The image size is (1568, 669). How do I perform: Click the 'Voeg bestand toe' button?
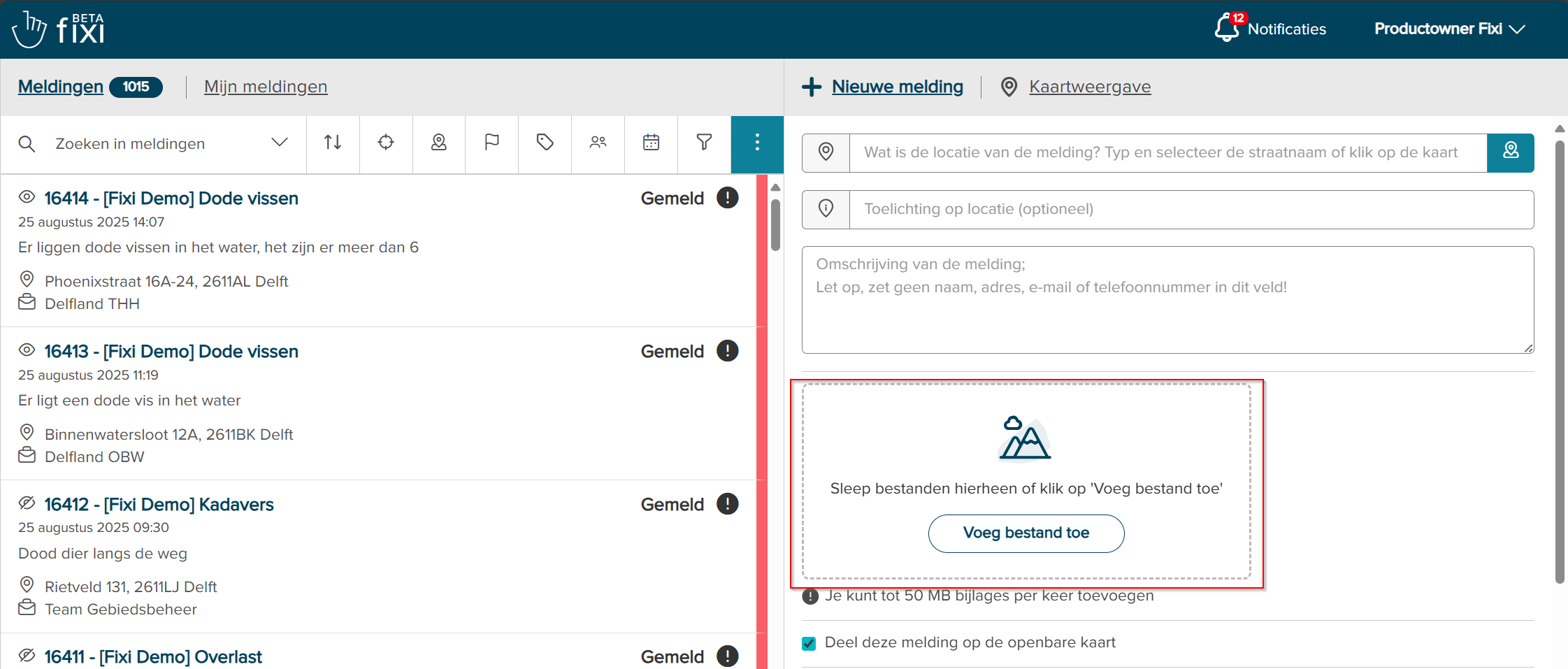1026,533
